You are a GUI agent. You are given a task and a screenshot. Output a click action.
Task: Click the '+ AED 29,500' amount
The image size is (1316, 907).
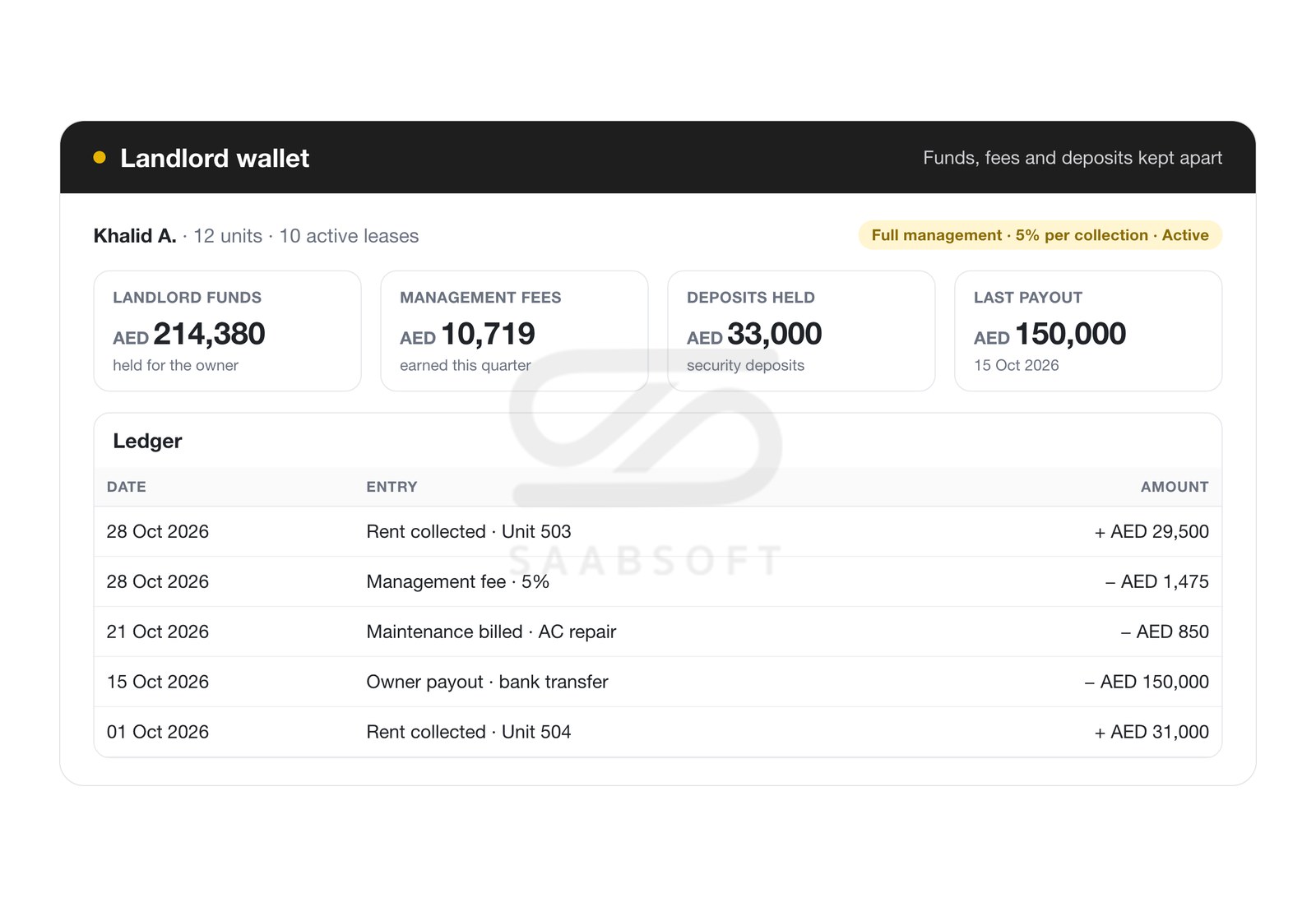click(x=1151, y=532)
